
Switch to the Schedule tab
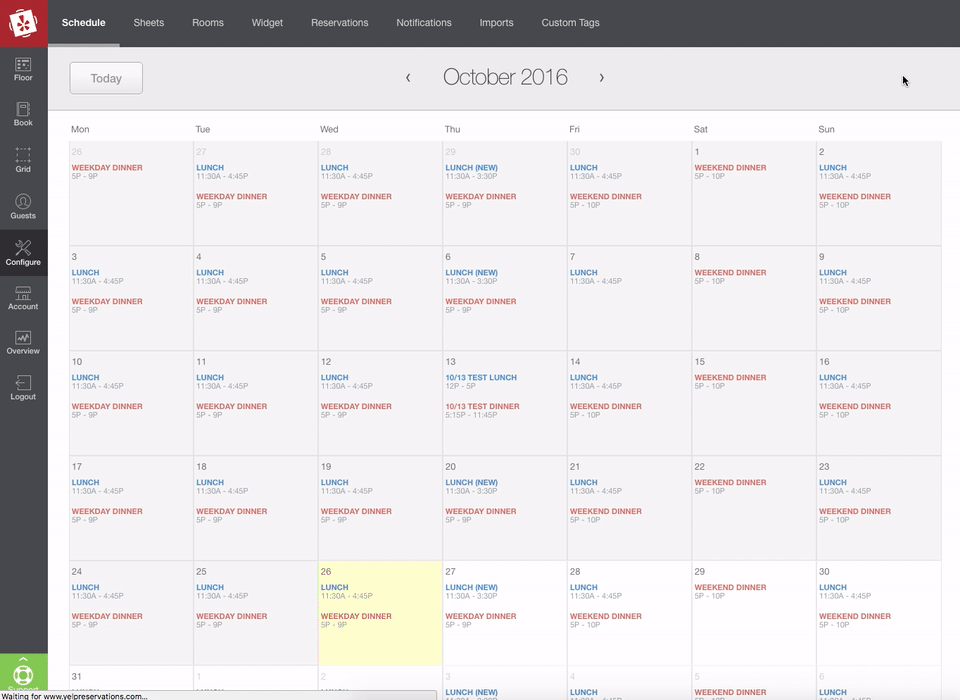[83, 23]
